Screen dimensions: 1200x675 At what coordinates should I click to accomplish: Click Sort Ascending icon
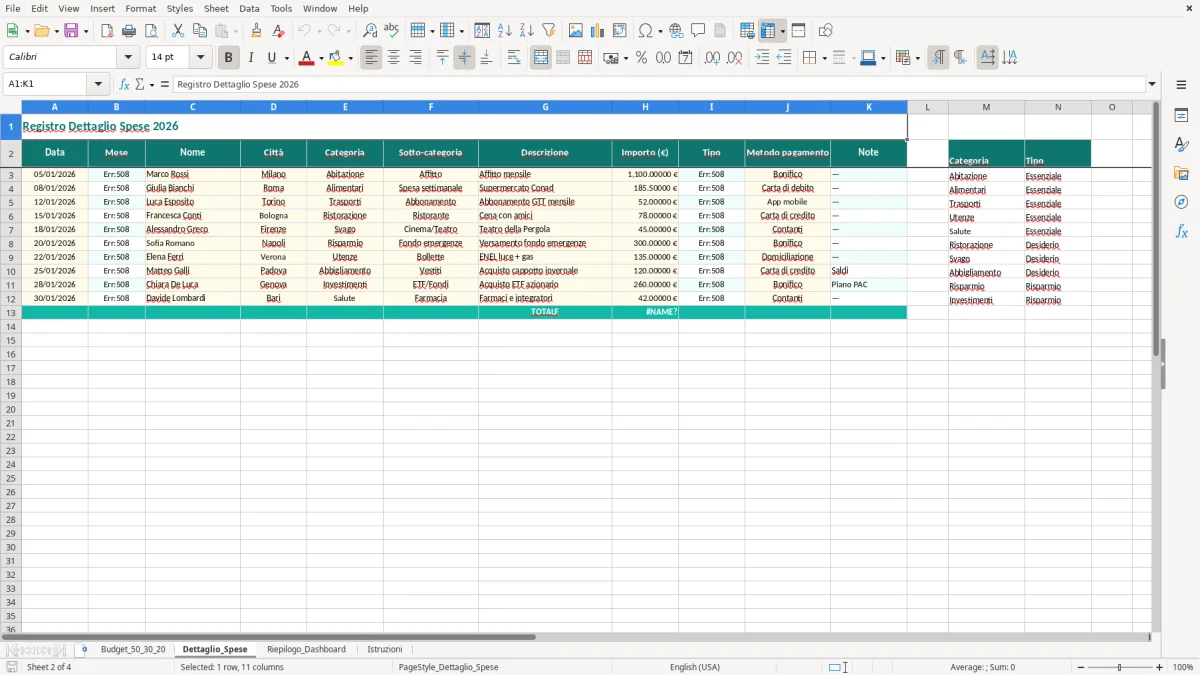(505, 31)
